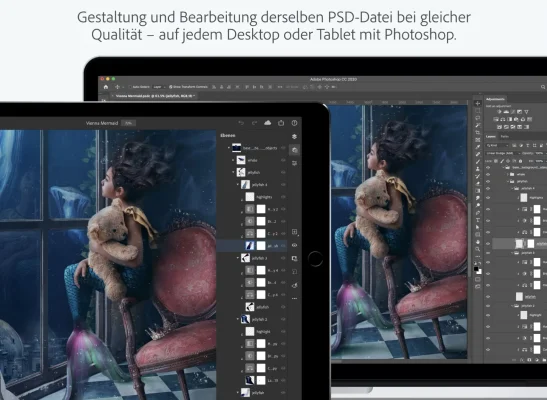
Task: Collapse the jellyfish 3 group on iPad
Action: (238, 258)
